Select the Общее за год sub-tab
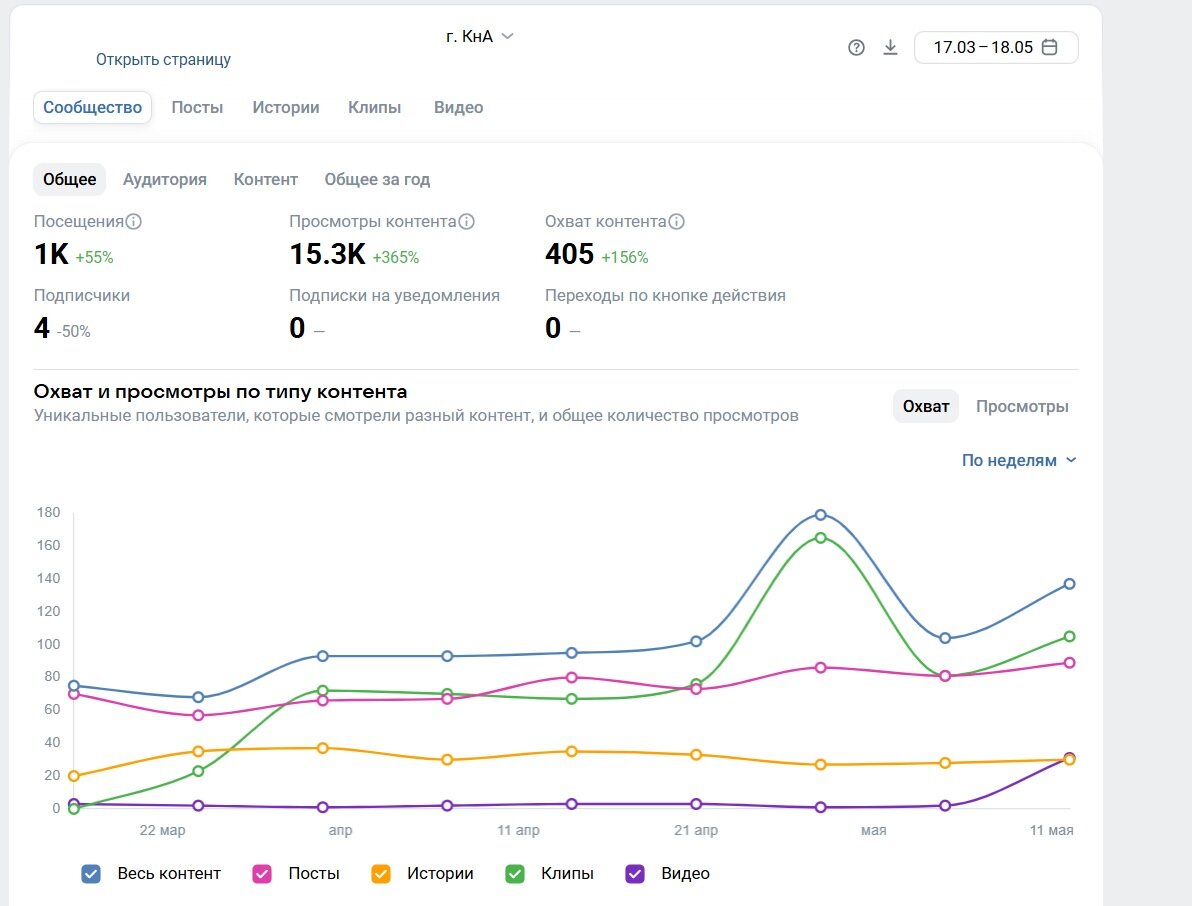 coord(377,179)
